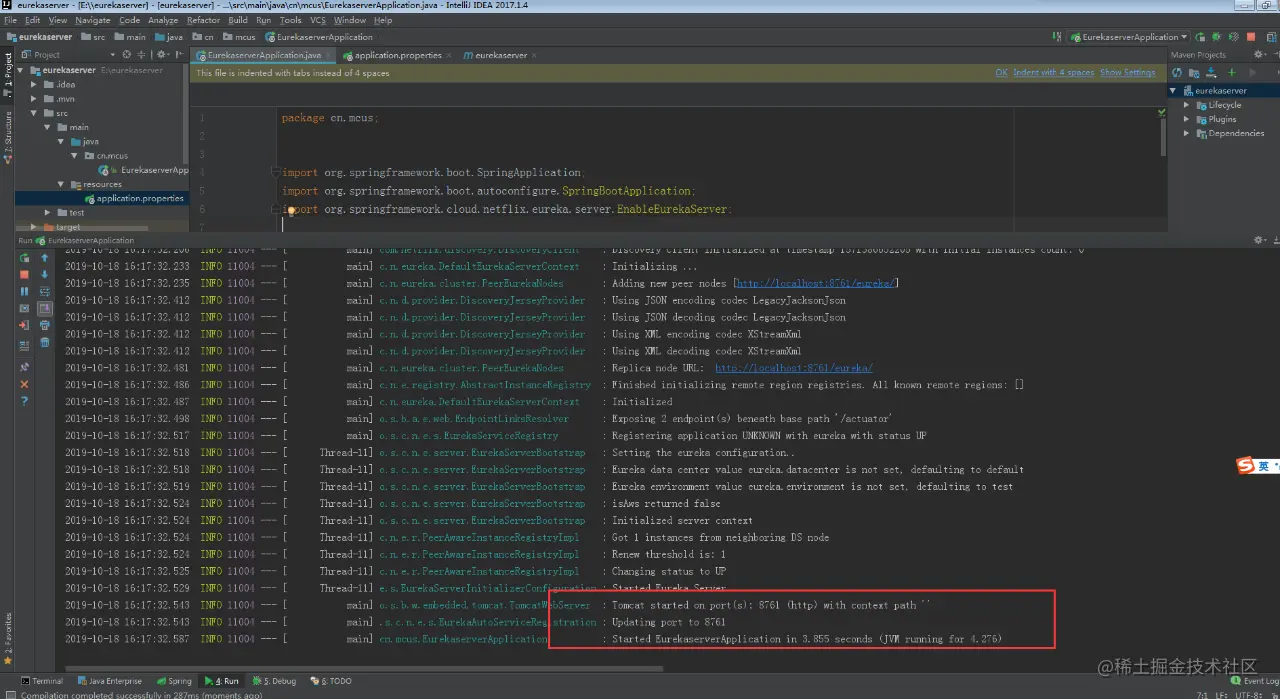Stop application from main toolbar
The height and width of the screenshot is (699, 1280).
point(1251,37)
